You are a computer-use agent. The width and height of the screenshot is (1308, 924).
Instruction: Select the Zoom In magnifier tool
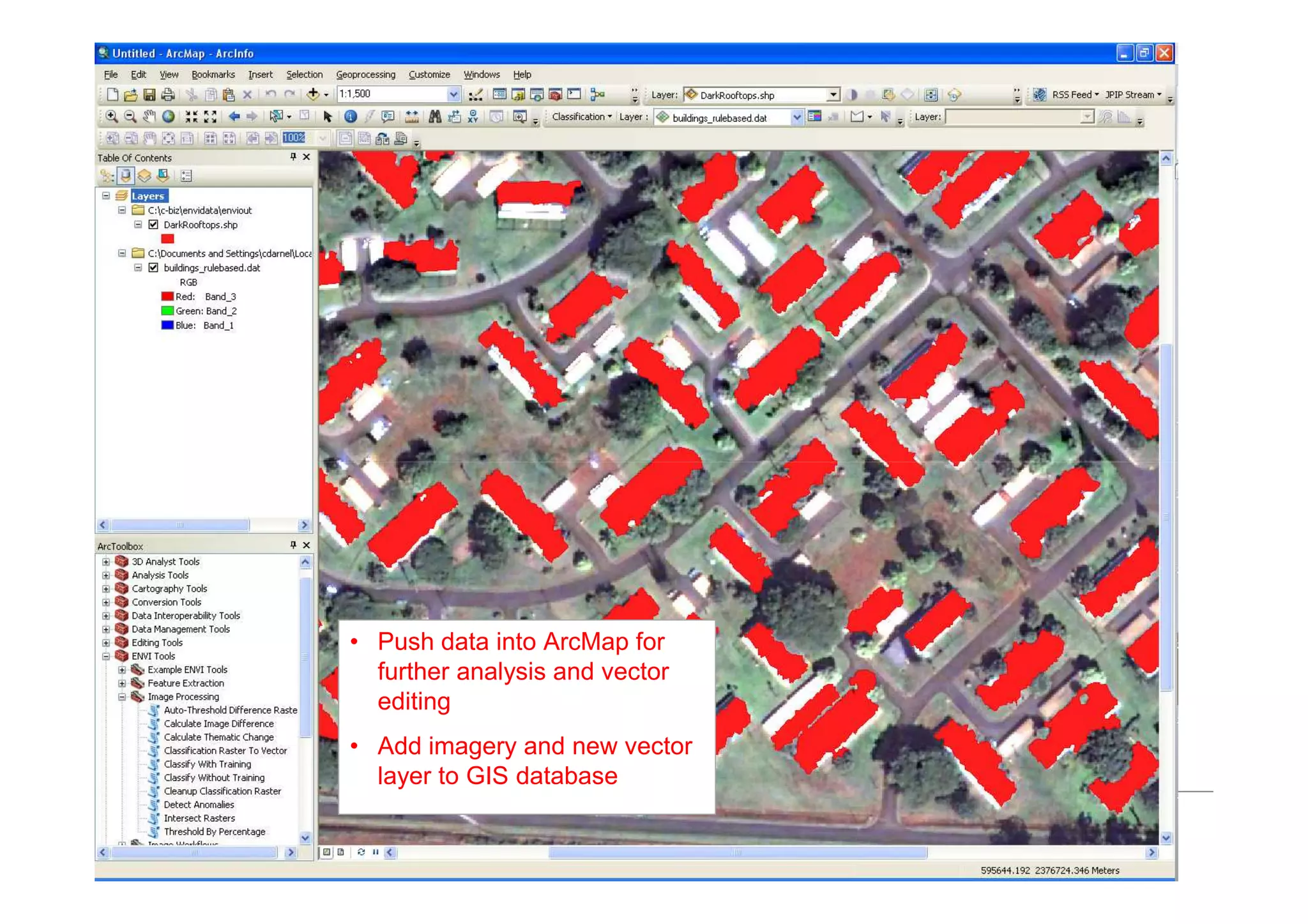pyautogui.click(x=112, y=116)
